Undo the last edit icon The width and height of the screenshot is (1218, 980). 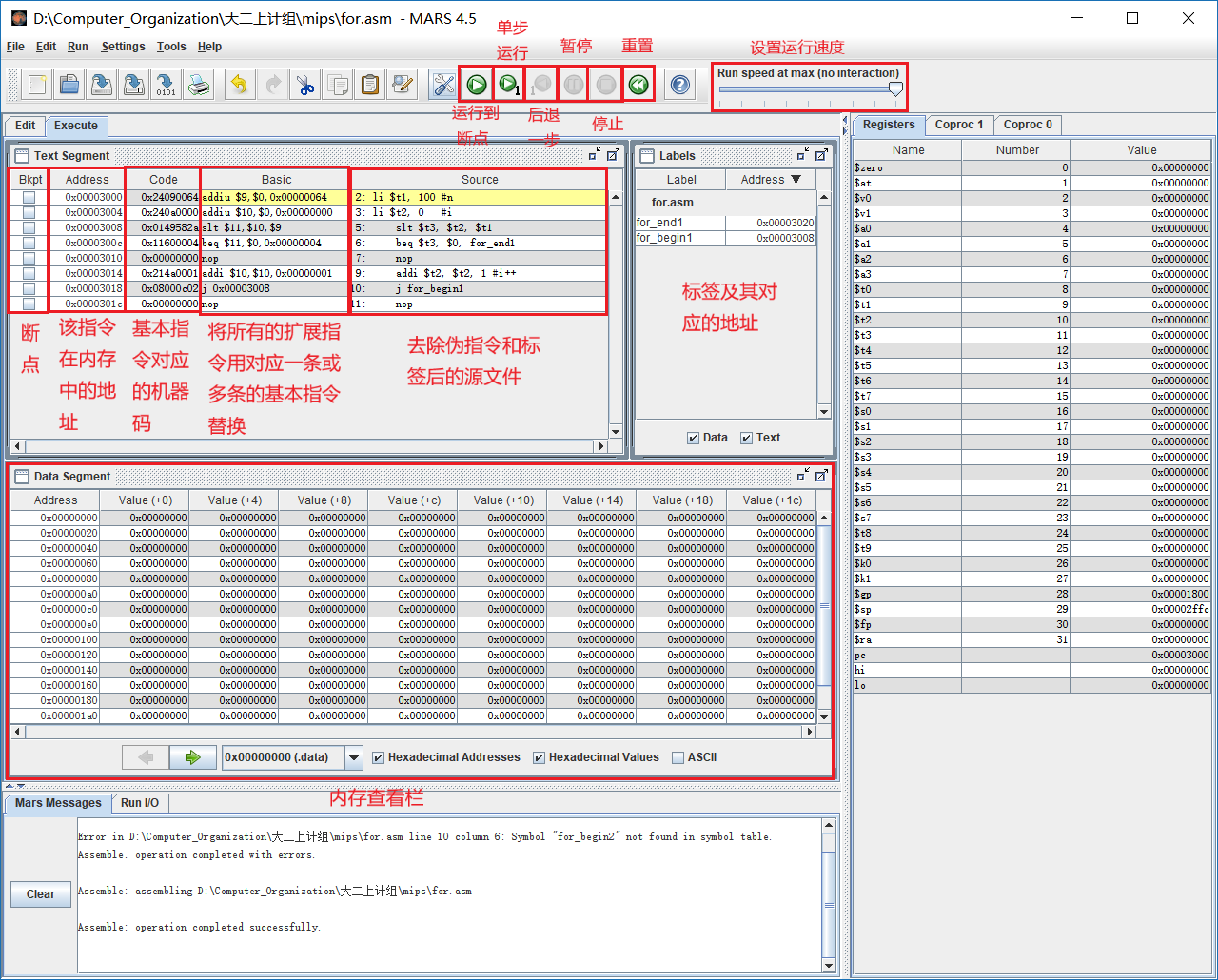coord(240,85)
